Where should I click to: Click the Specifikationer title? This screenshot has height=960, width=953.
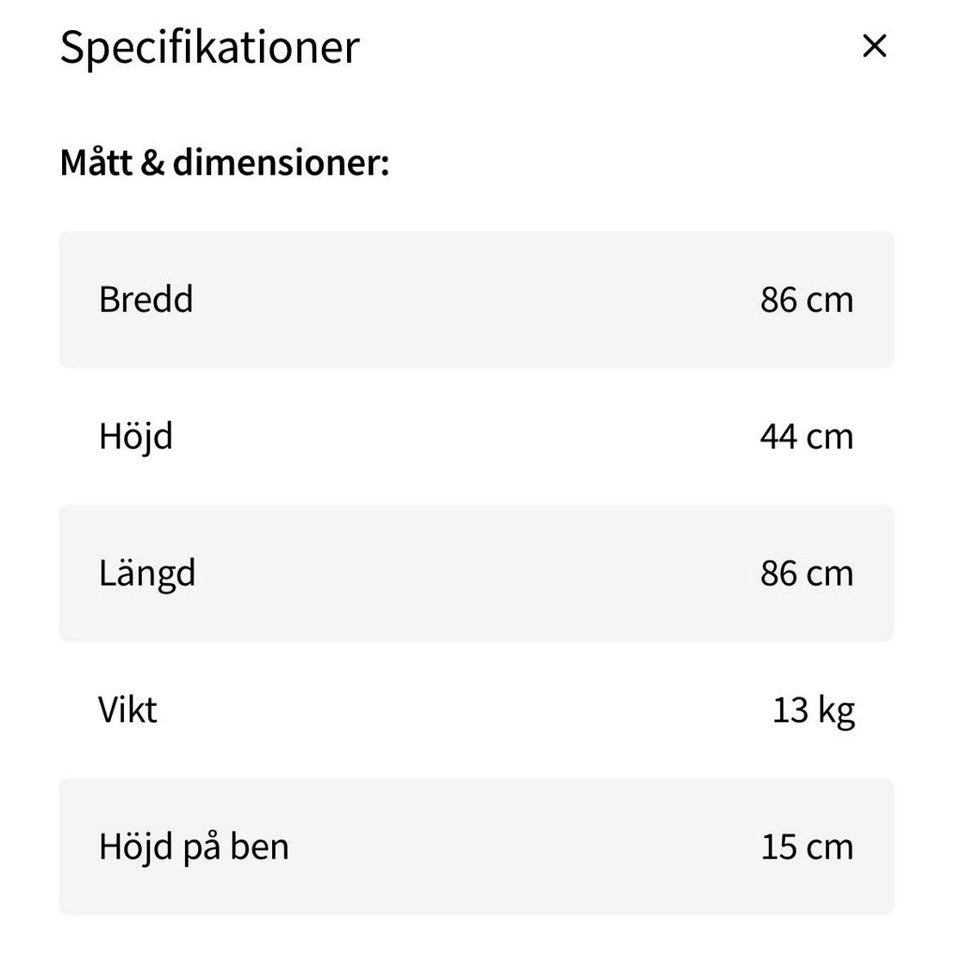pos(209,47)
